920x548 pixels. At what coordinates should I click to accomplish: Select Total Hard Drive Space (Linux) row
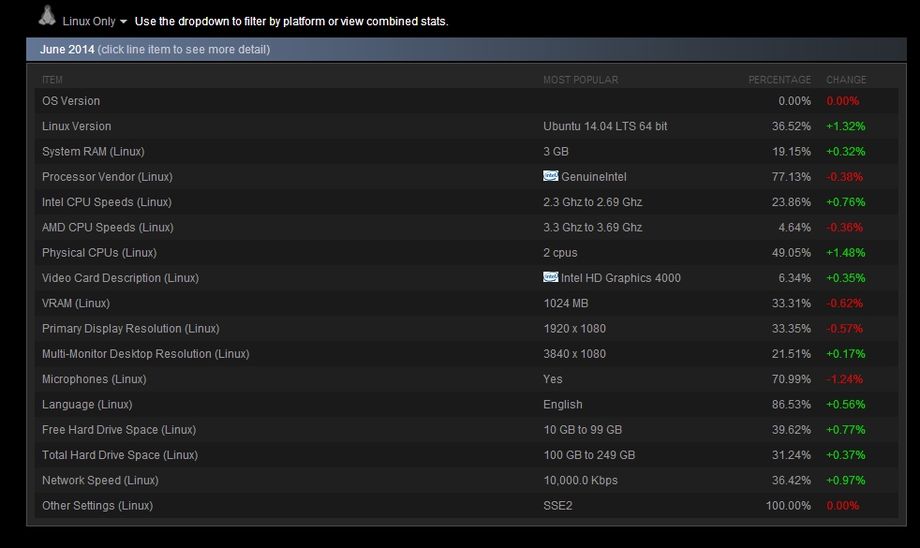[x=466, y=455]
